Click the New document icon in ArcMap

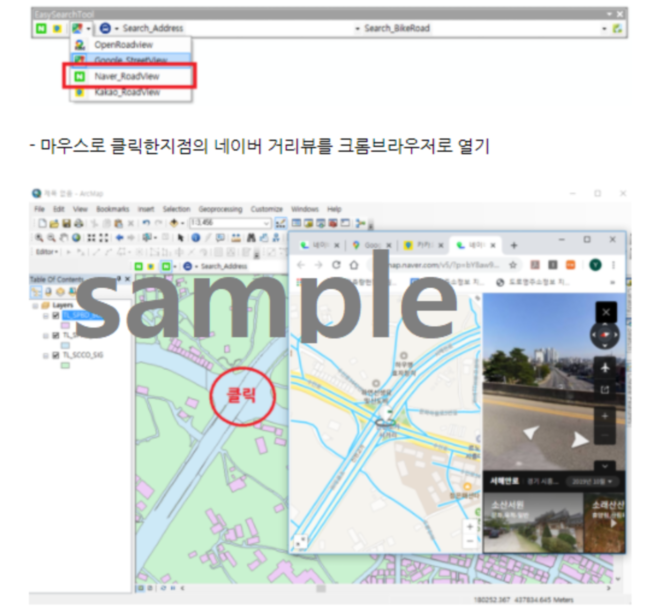42,223
